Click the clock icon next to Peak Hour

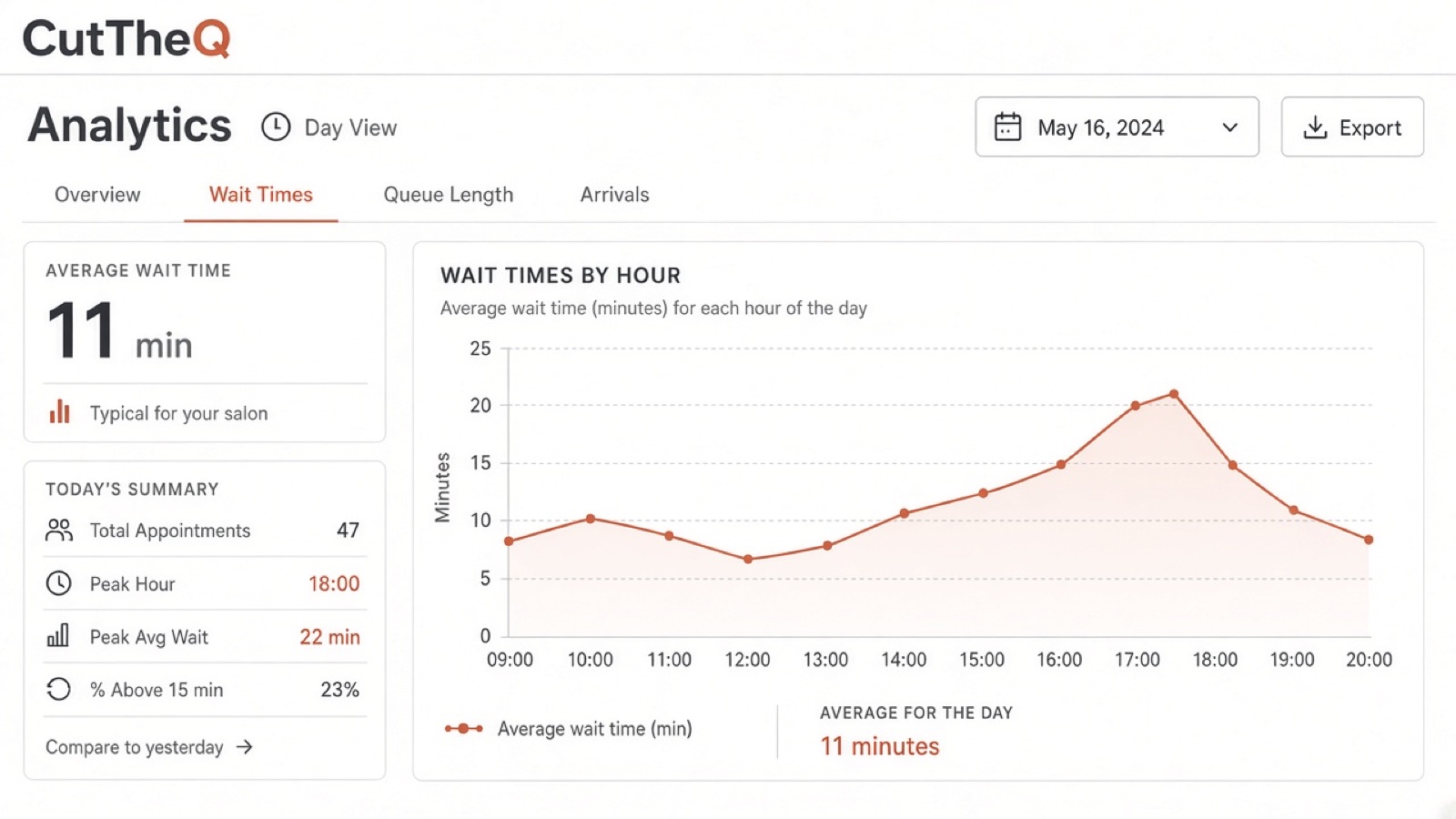[59, 583]
